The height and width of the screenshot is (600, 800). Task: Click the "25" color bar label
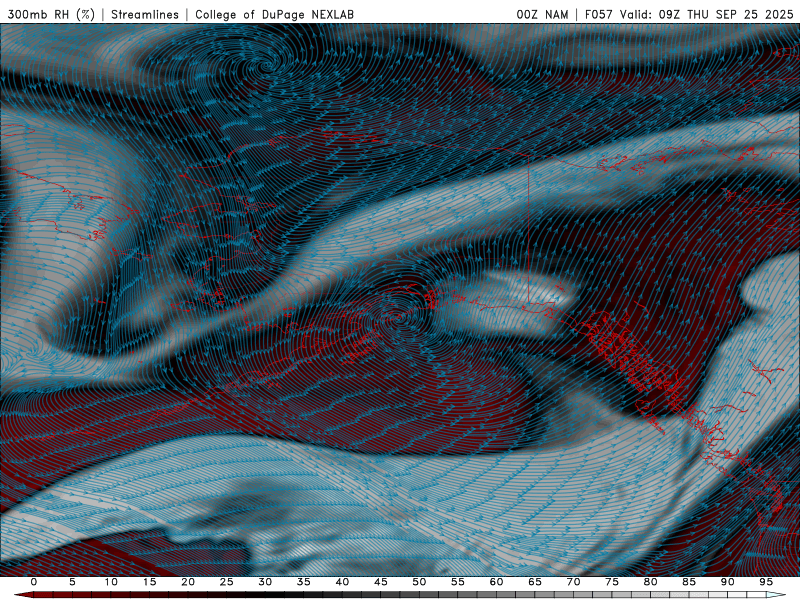tap(227, 582)
